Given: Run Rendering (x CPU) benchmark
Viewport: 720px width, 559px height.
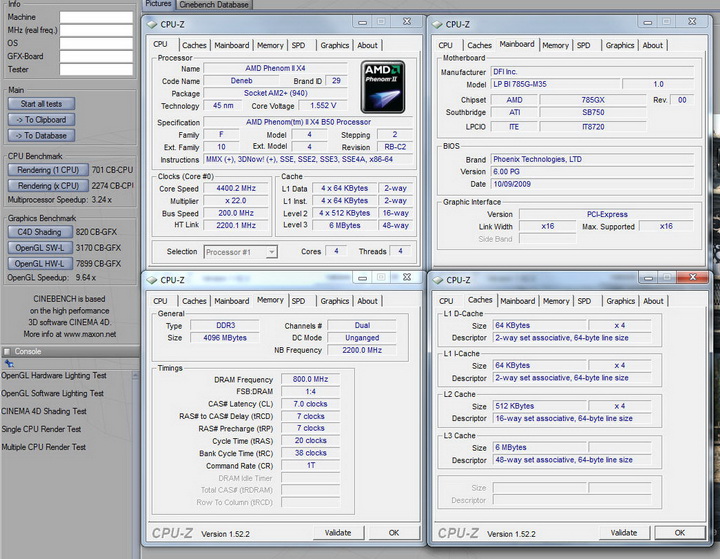Looking at the screenshot, I should pos(48,186).
